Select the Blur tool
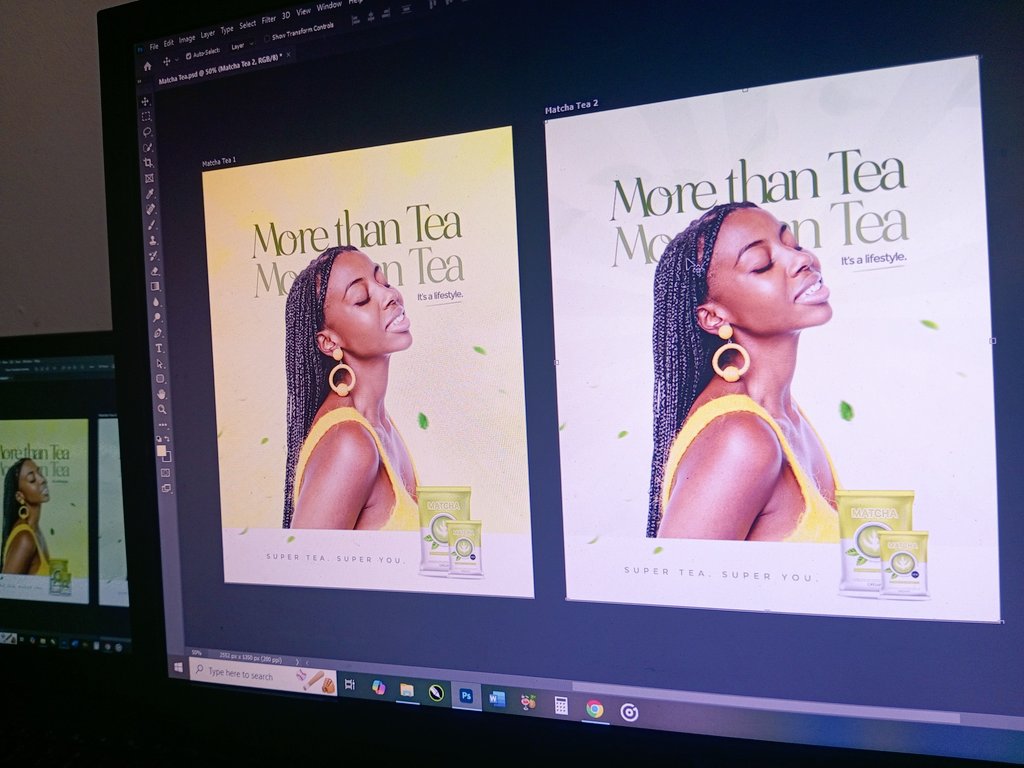The height and width of the screenshot is (768, 1024). 156,302
